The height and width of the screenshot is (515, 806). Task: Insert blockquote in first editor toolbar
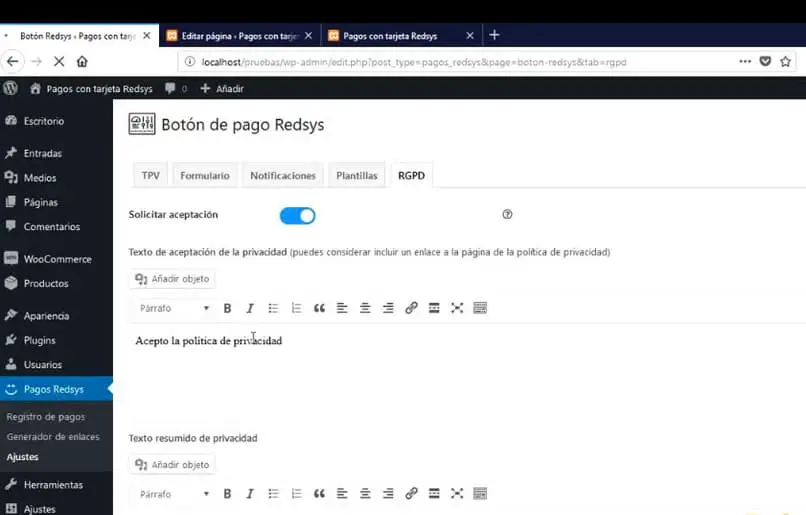319,308
